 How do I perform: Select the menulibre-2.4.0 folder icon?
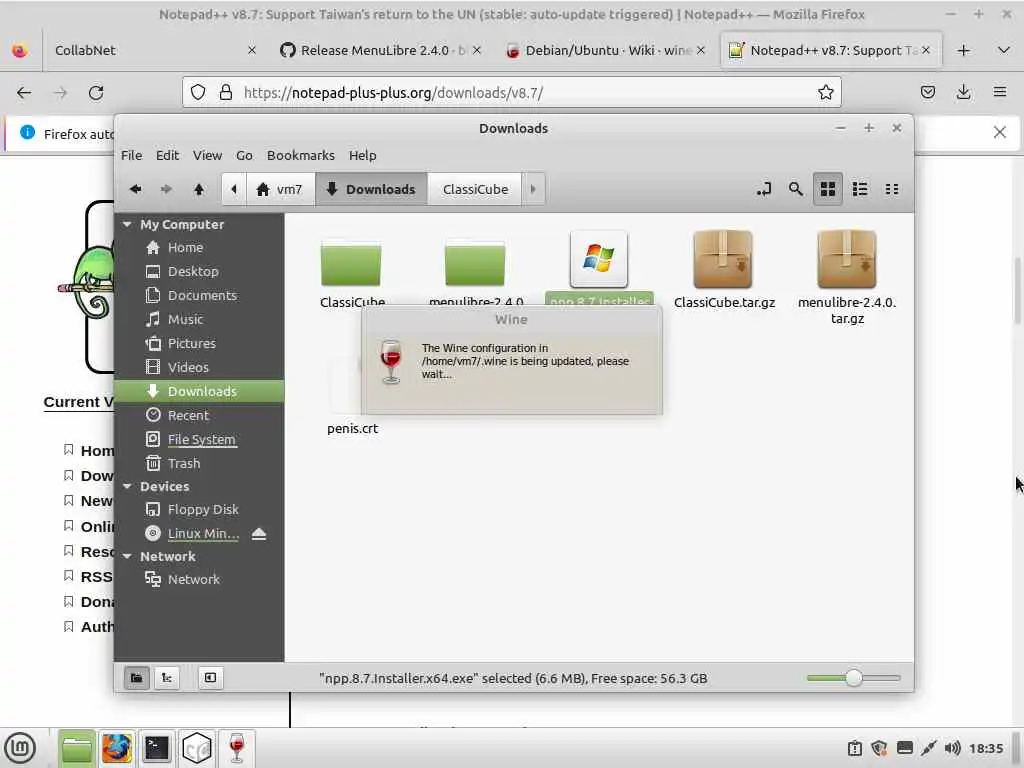tap(475, 263)
